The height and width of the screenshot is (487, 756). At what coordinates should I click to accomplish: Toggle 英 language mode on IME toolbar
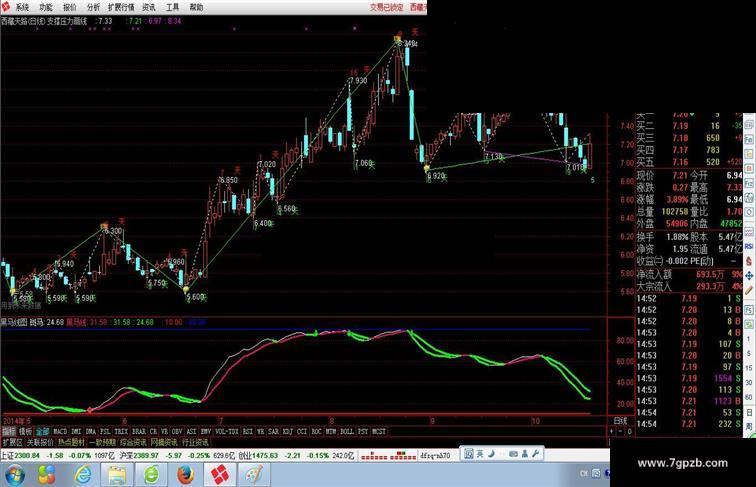(480, 454)
